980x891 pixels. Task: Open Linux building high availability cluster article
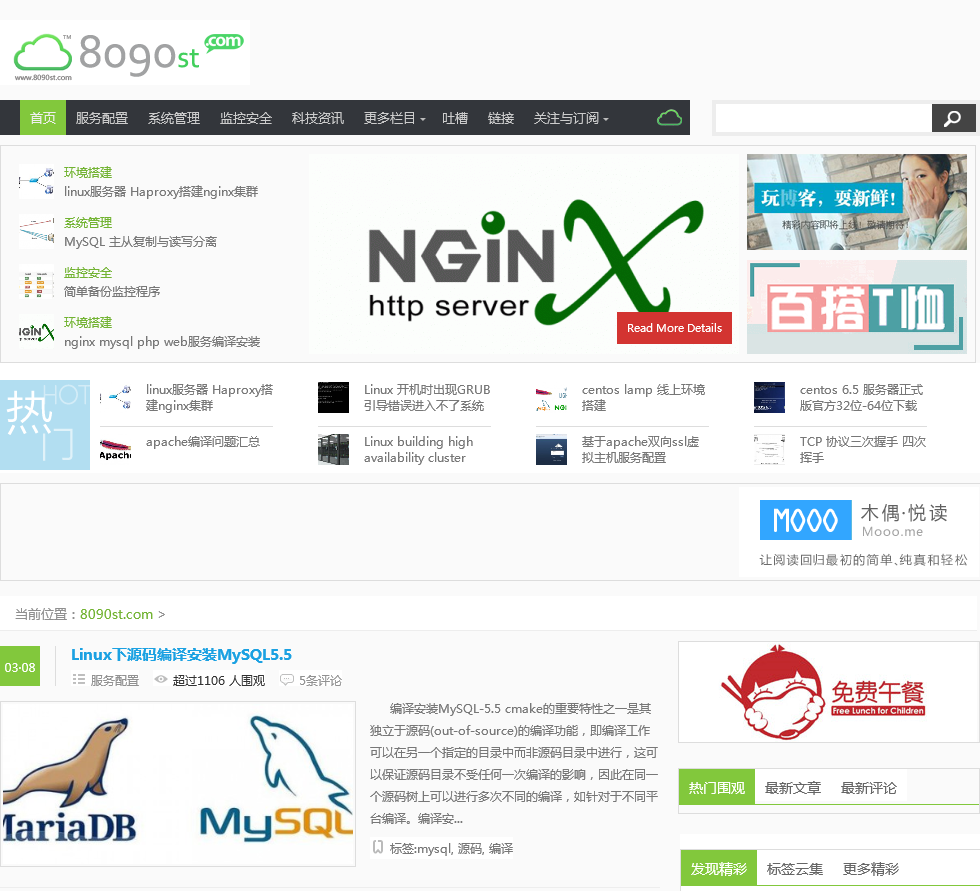tap(418, 449)
